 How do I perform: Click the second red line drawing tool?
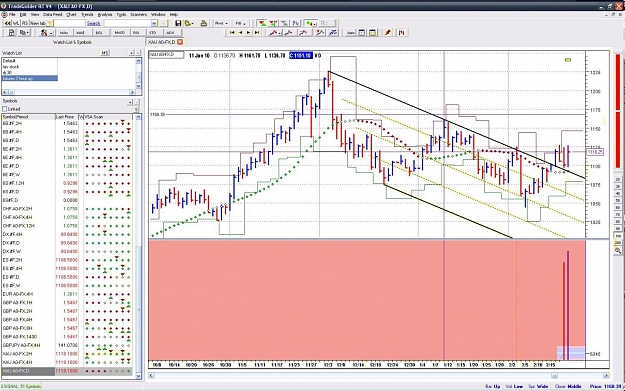[x=289, y=33]
